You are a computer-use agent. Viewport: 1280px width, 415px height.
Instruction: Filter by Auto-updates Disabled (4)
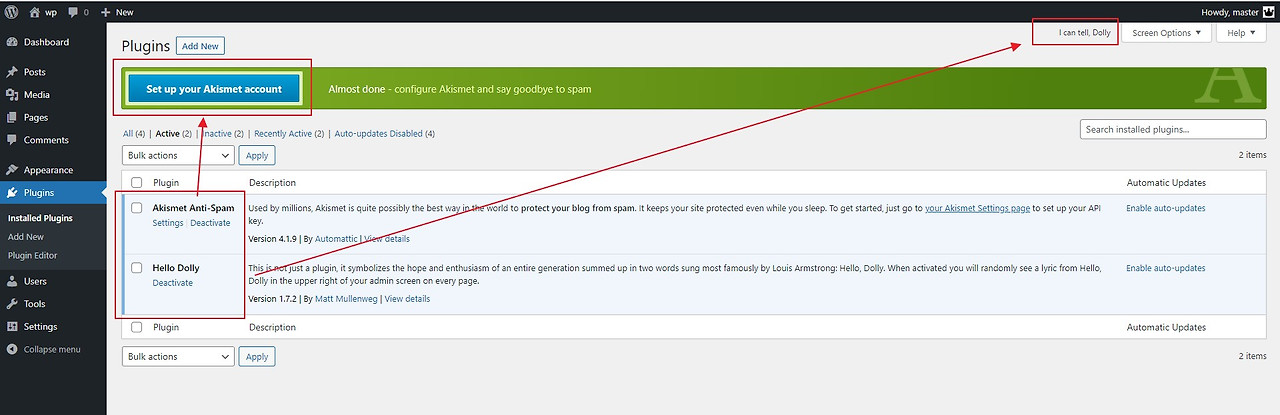pyautogui.click(x=384, y=134)
